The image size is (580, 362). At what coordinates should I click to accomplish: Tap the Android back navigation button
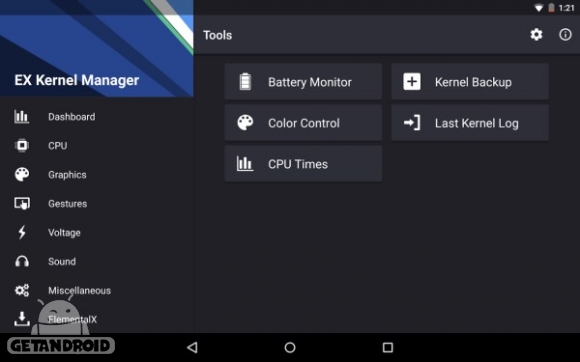(x=192, y=347)
